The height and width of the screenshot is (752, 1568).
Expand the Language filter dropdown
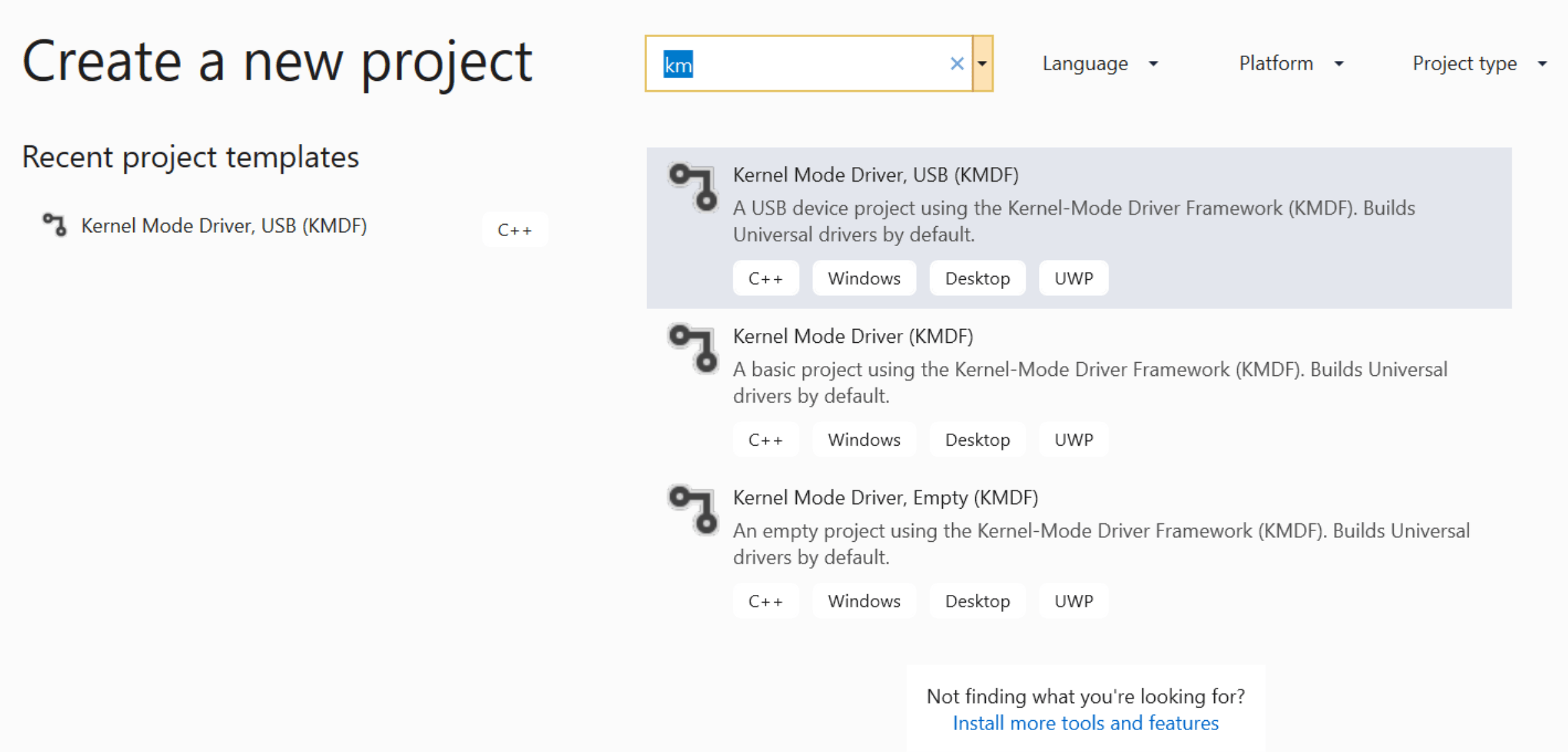tap(1099, 64)
